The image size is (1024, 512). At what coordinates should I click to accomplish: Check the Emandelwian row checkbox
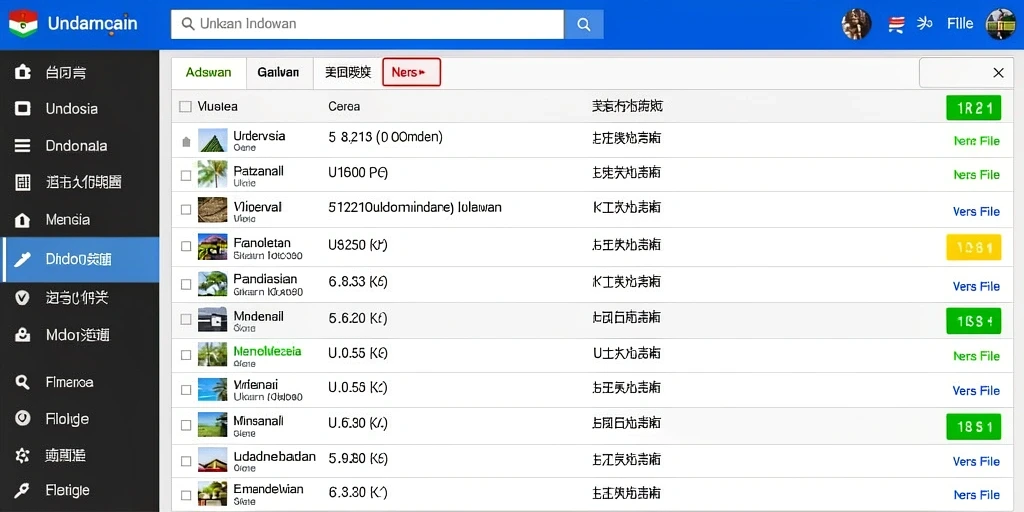[x=186, y=495]
